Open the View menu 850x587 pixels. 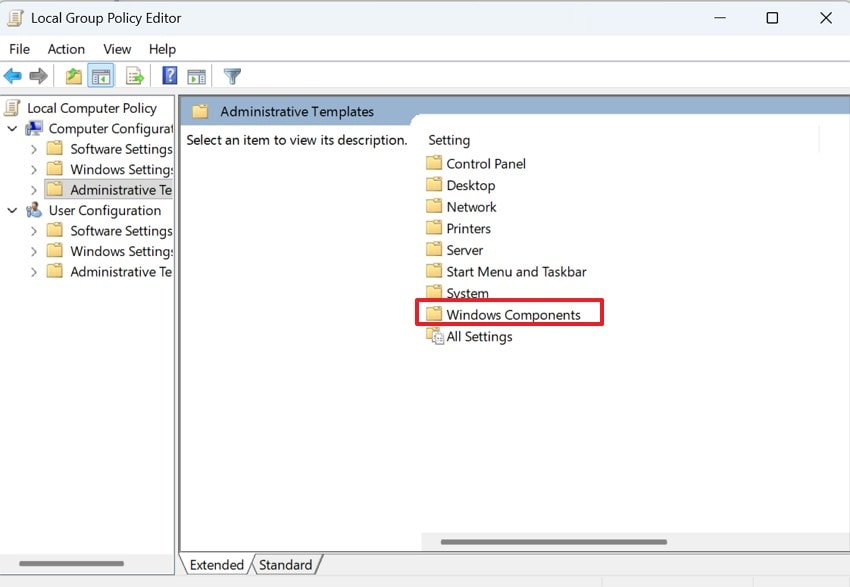click(117, 49)
